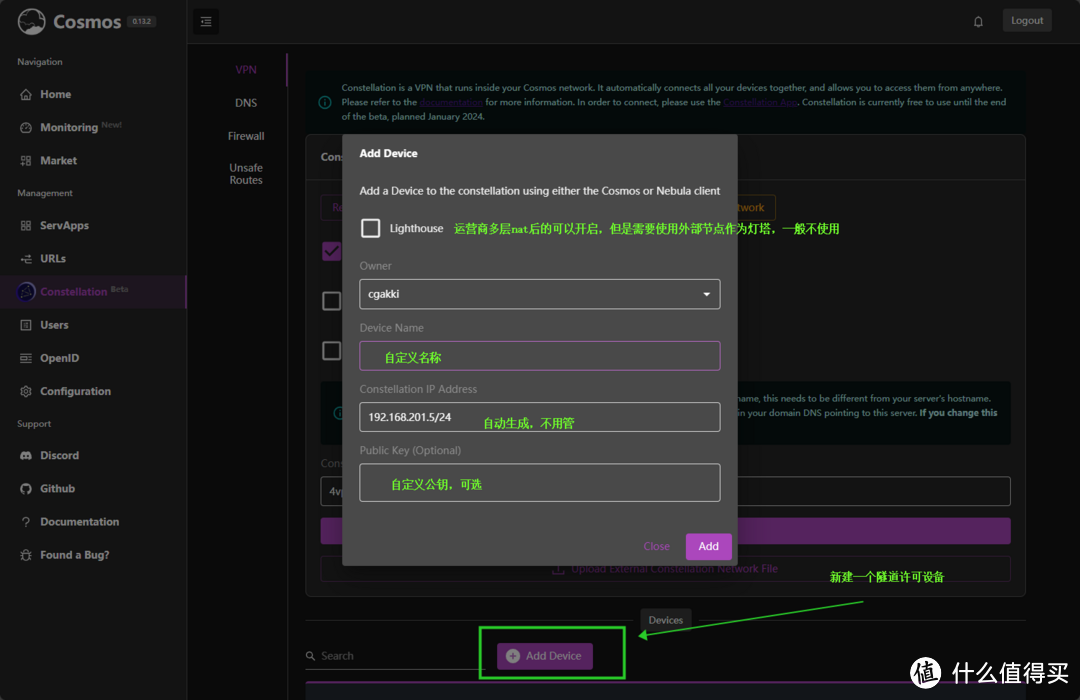The width and height of the screenshot is (1080, 700).
Task: Click the Constellation IP Address field
Action: pyautogui.click(x=540, y=417)
